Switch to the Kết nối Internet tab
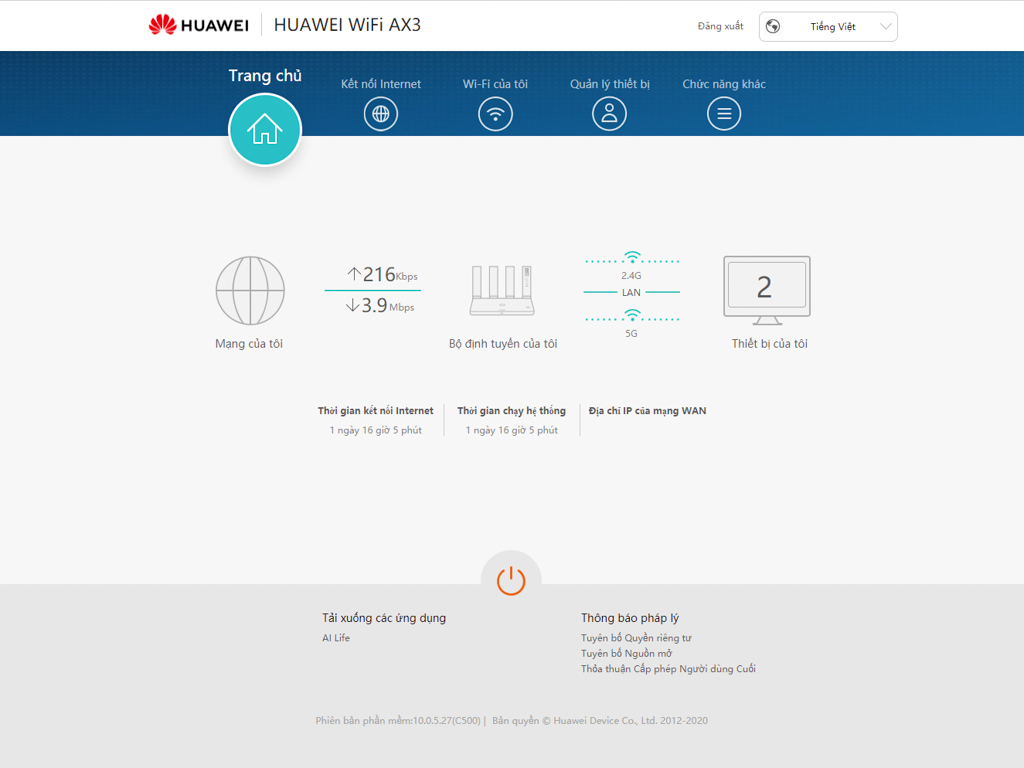Screen dimensions: 1024x768 coord(381,84)
